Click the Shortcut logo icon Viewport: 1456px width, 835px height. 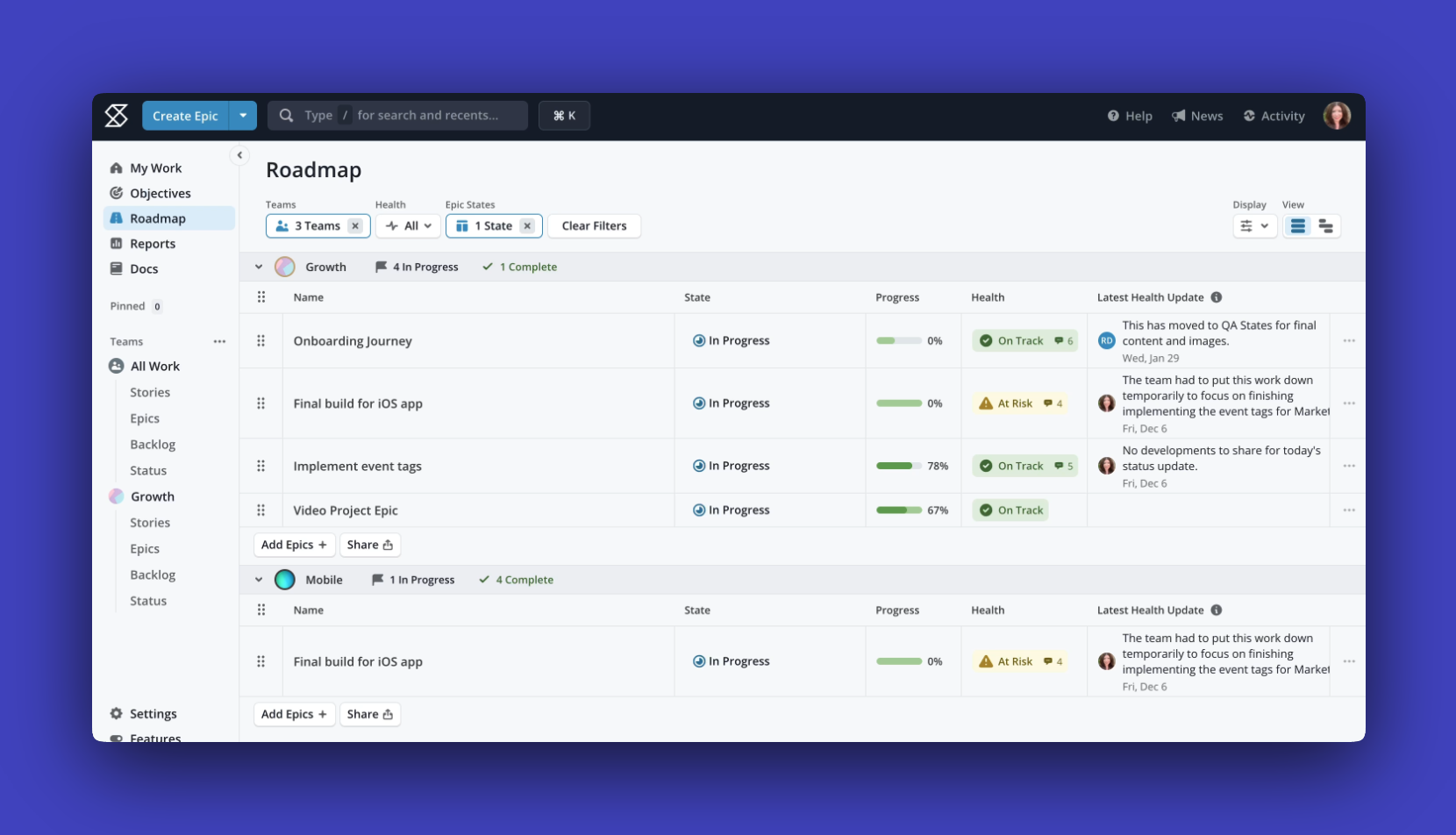click(x=116, y=115)
